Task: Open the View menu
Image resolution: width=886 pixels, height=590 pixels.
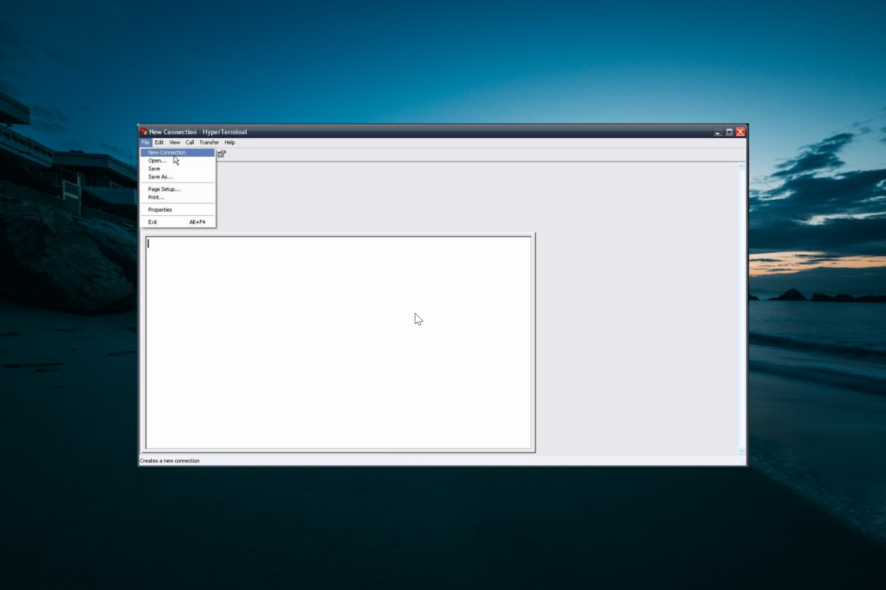Action: 173,141
